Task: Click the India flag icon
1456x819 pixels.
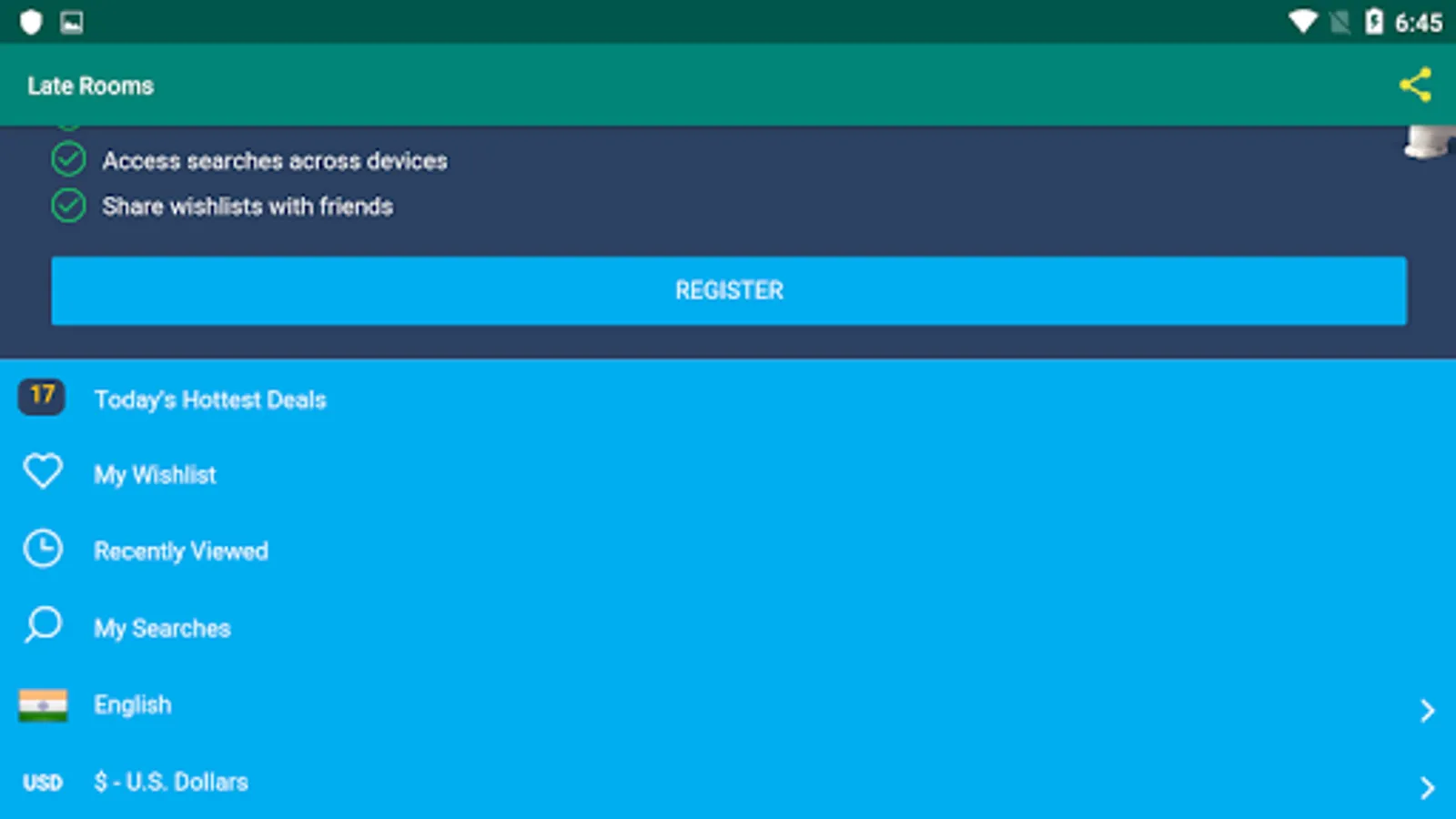Action: click(x=43, y=705)
